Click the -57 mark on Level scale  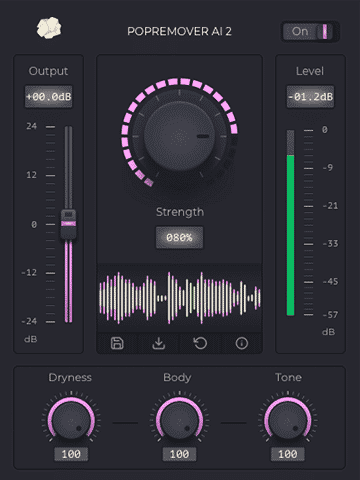click(x=330, y=315)
